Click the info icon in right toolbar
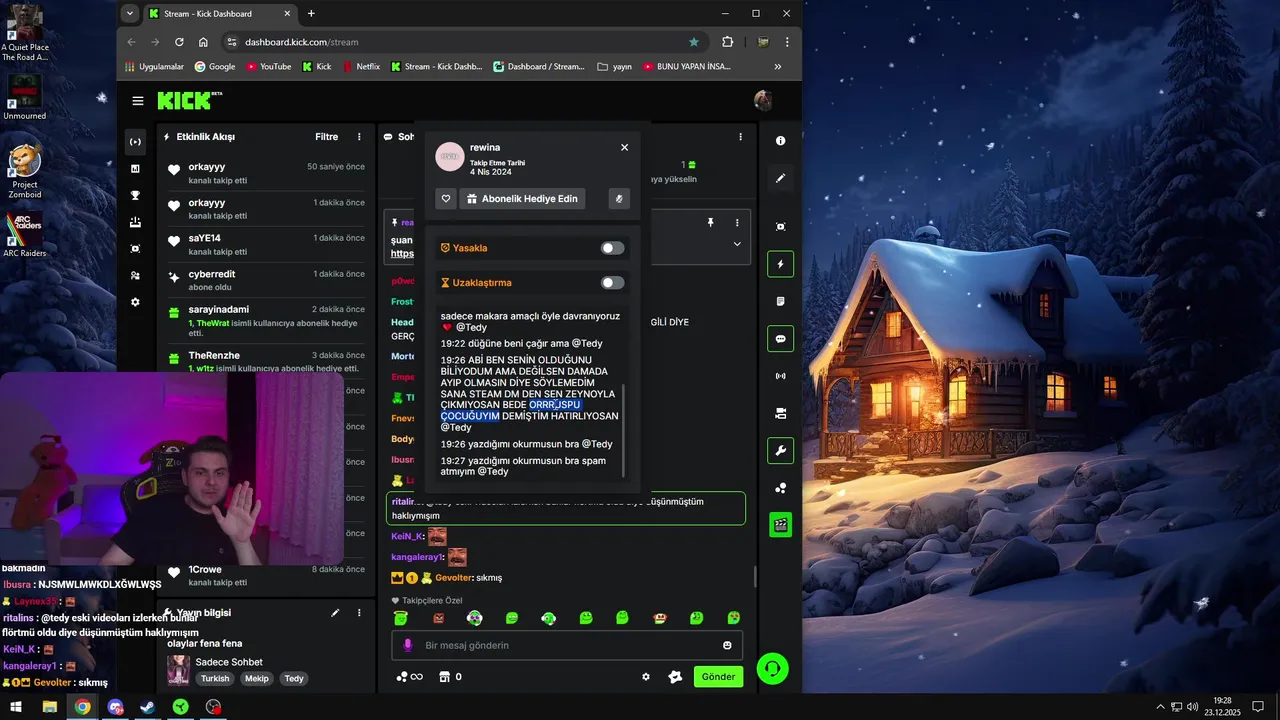1280x720 pixels. click(x=780, y=141)
